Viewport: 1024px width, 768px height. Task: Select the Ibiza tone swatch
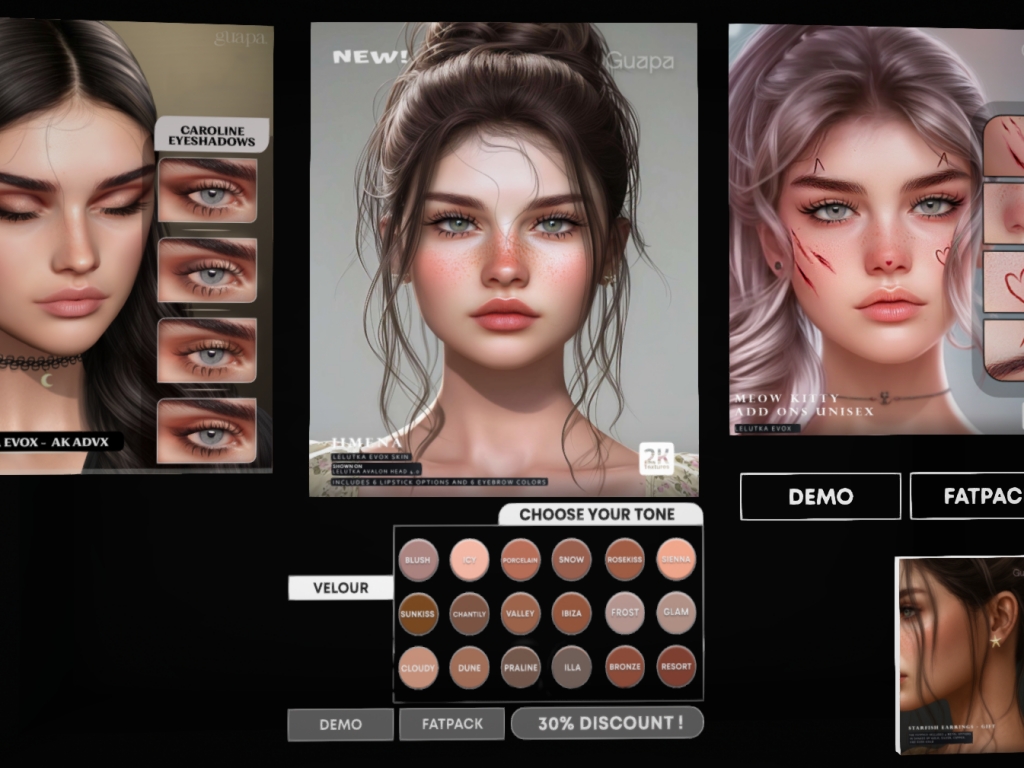tap(571, 613)
